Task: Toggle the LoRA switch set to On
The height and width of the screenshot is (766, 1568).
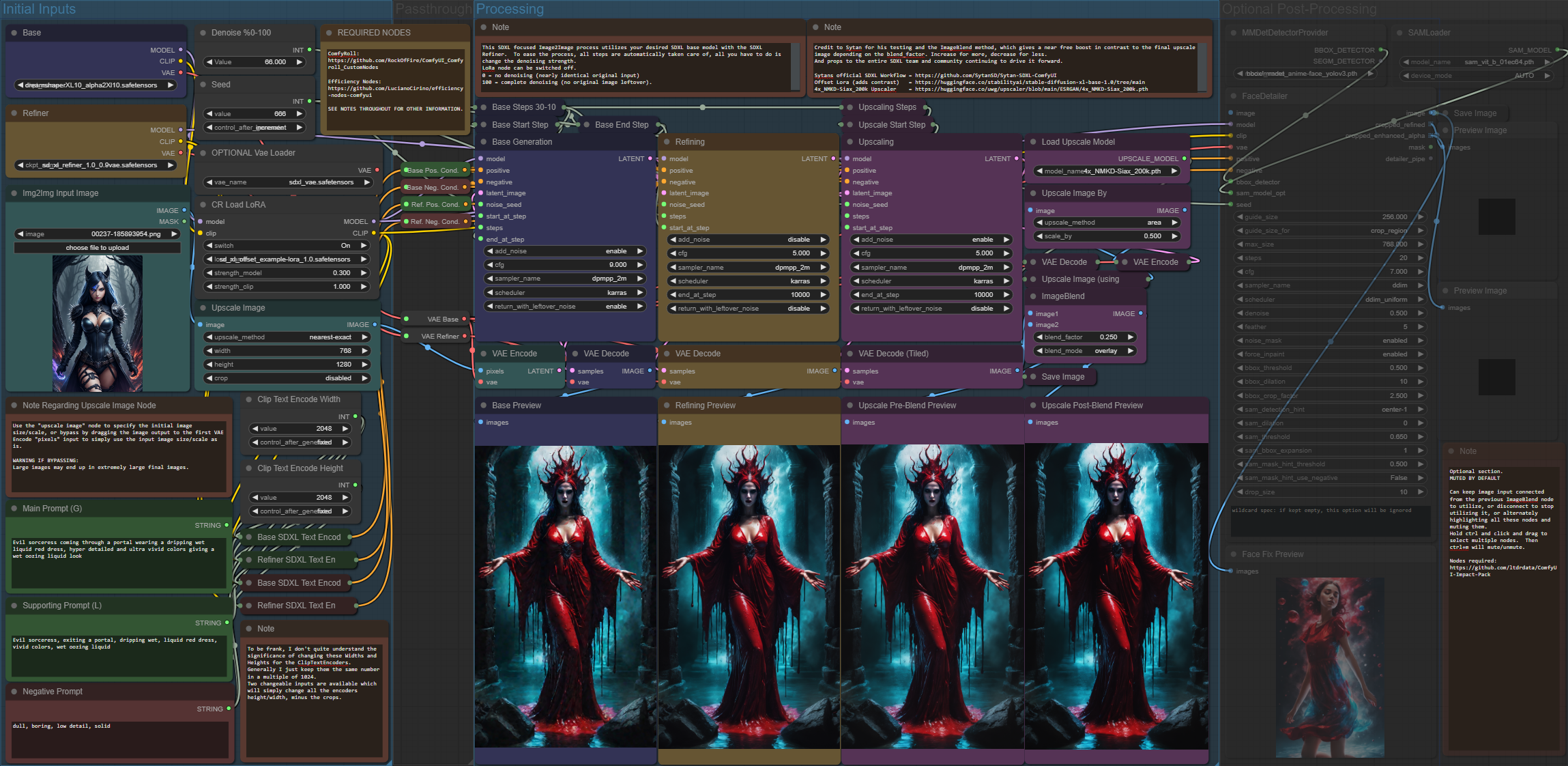Action: tap(287, 246)
